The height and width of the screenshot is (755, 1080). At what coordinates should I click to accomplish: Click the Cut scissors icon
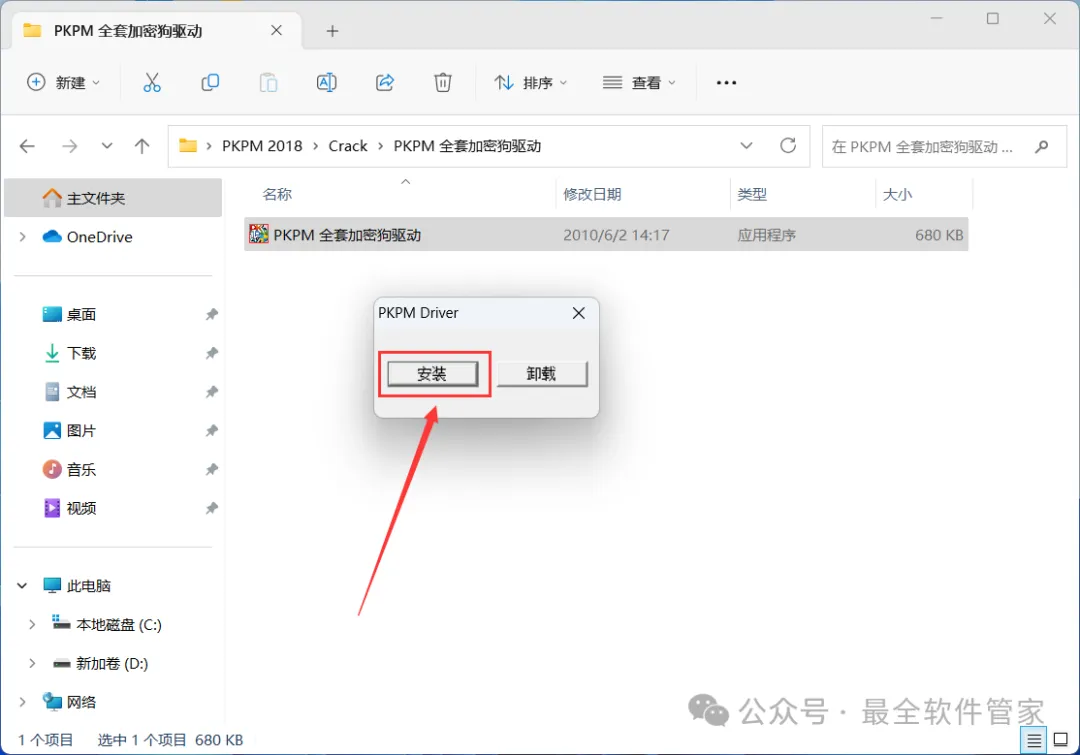152,83
